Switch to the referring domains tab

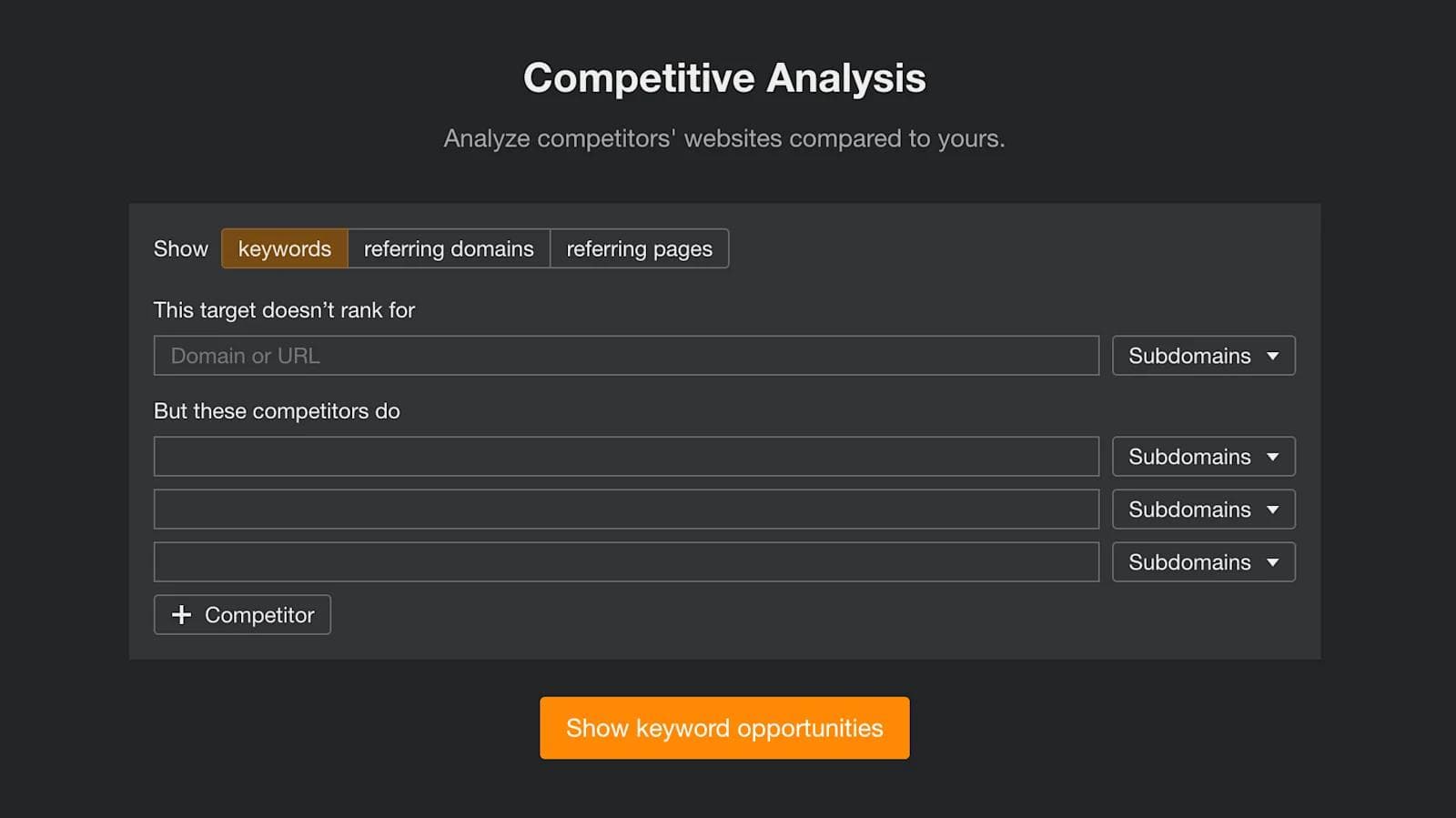[448, 248]
